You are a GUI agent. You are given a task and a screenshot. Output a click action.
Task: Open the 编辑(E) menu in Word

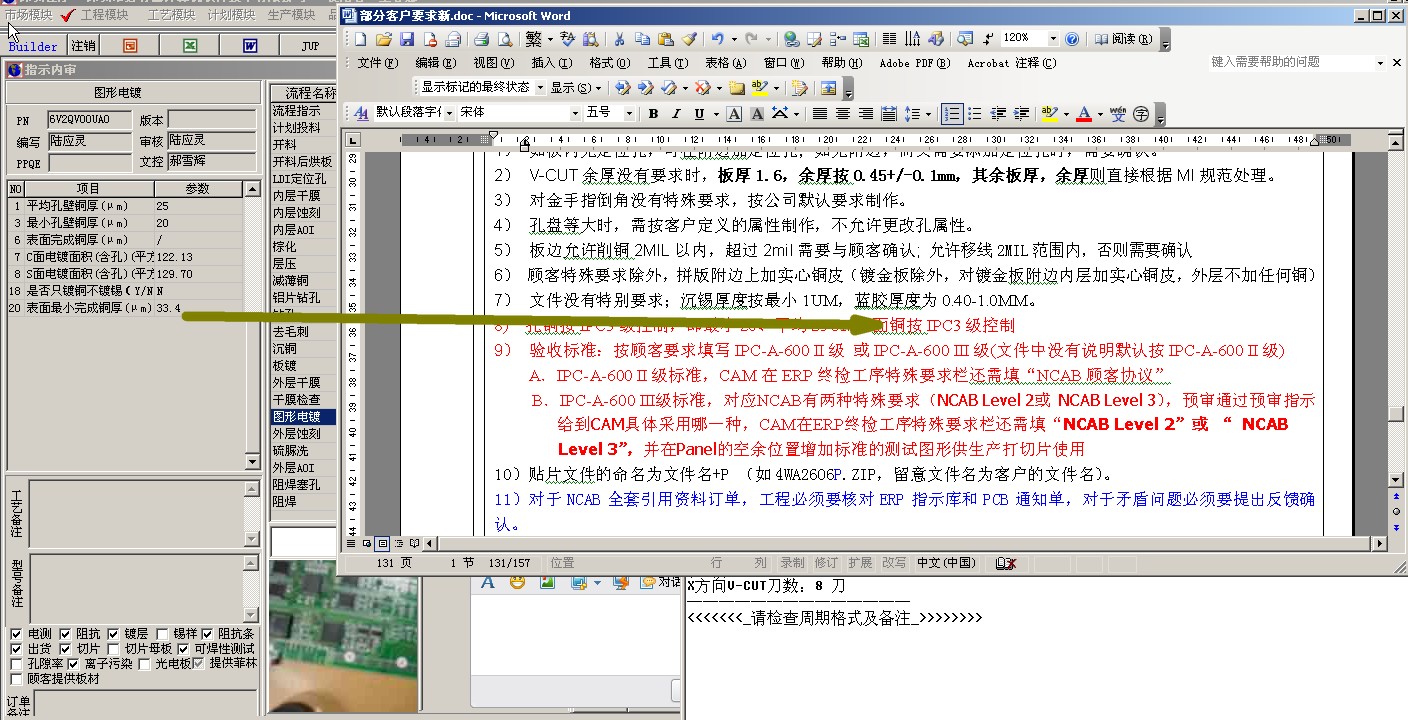pyautogui.click(x=435, y=63)
